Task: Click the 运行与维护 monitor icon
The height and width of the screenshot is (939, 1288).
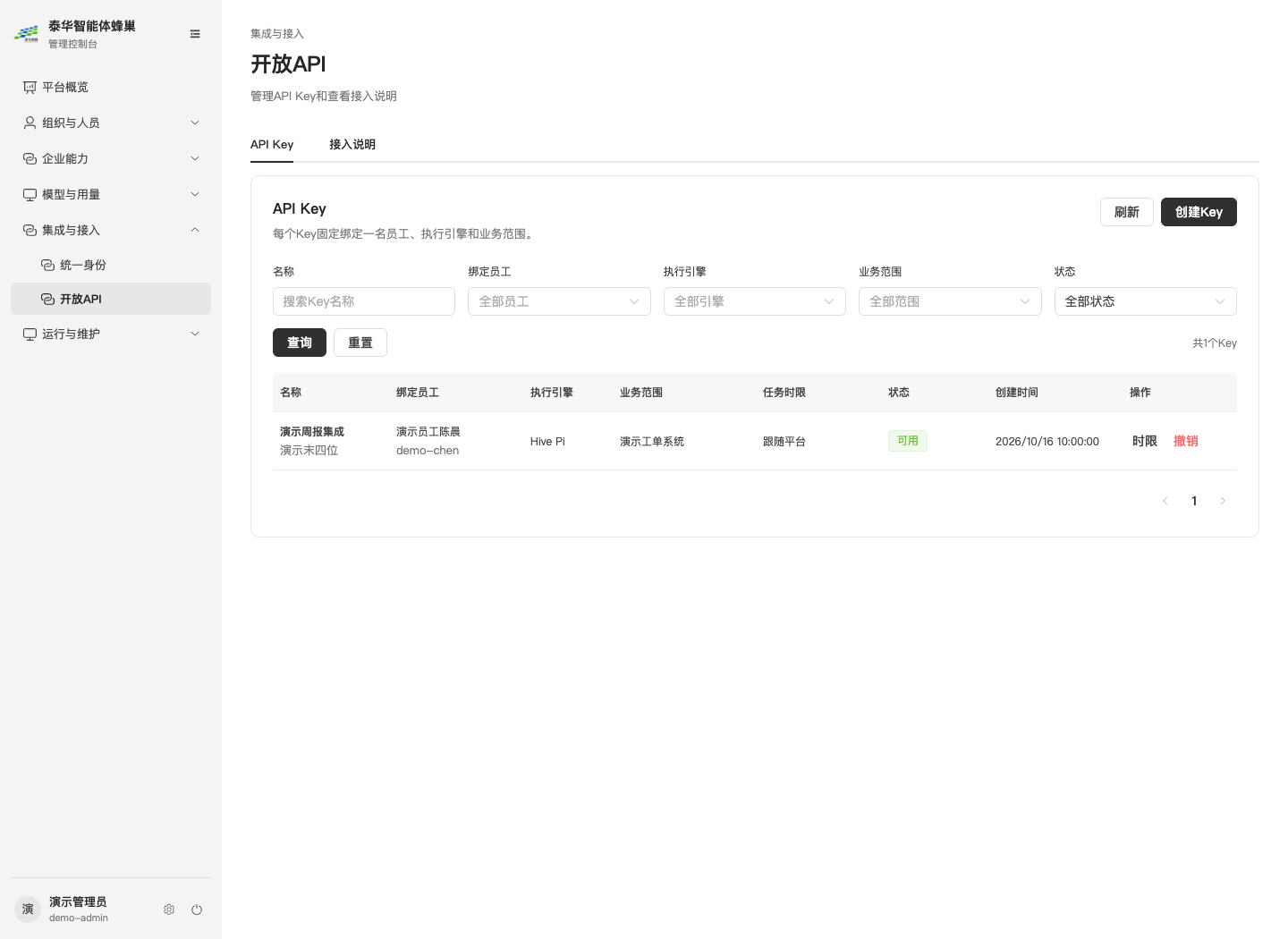Action: [30, 334]
